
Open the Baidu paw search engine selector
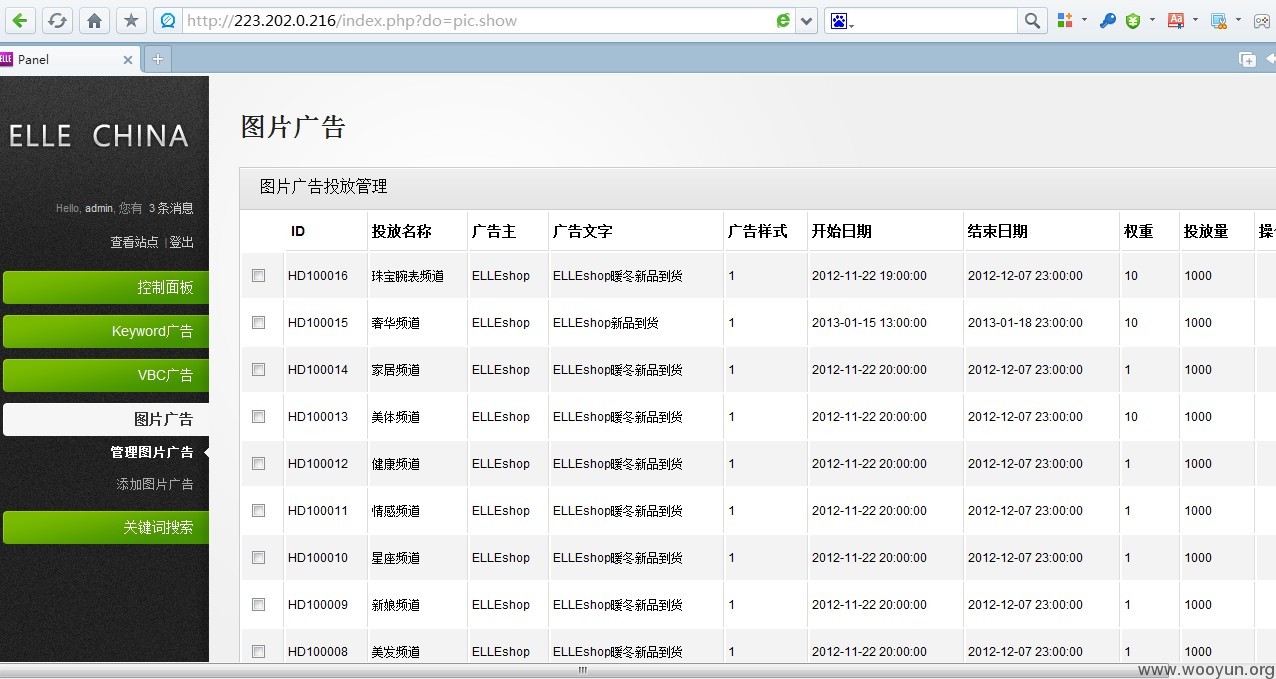[841, 20]
